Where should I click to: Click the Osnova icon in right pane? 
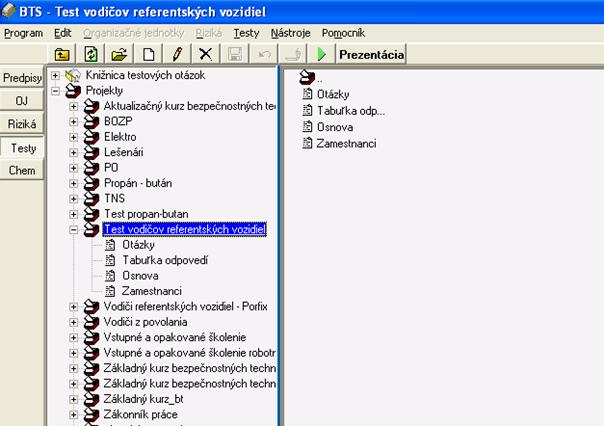[307, 127]
